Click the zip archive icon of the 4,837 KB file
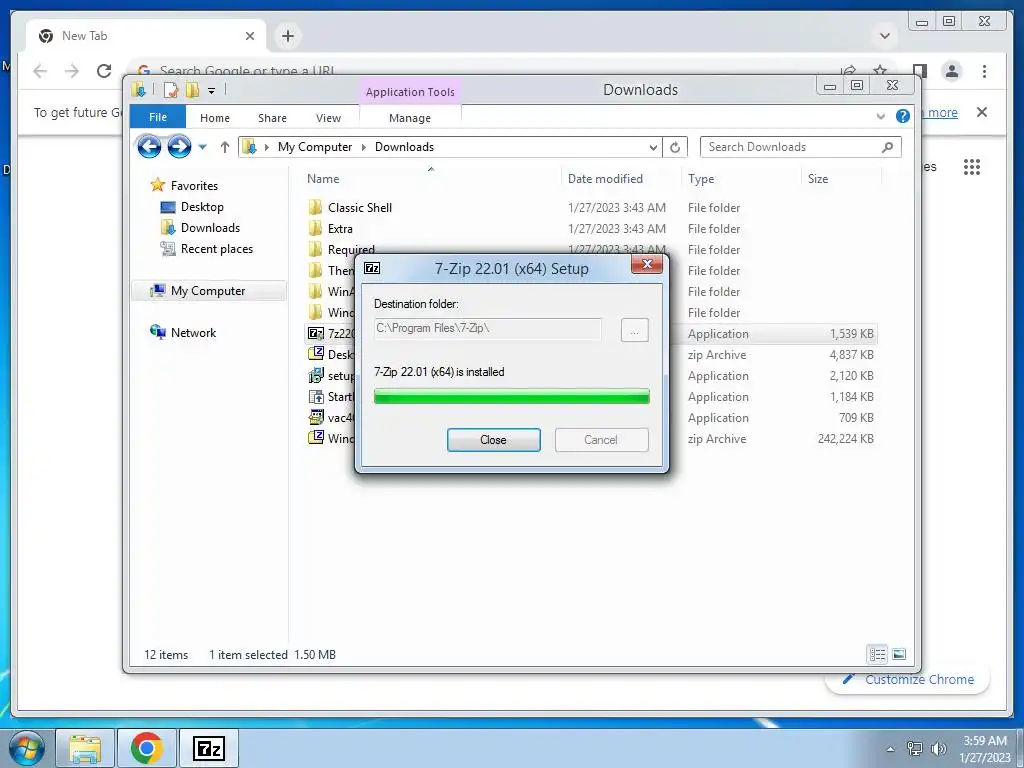The image size is (1024, 768). pyautogui.click(x=315, y=354)
